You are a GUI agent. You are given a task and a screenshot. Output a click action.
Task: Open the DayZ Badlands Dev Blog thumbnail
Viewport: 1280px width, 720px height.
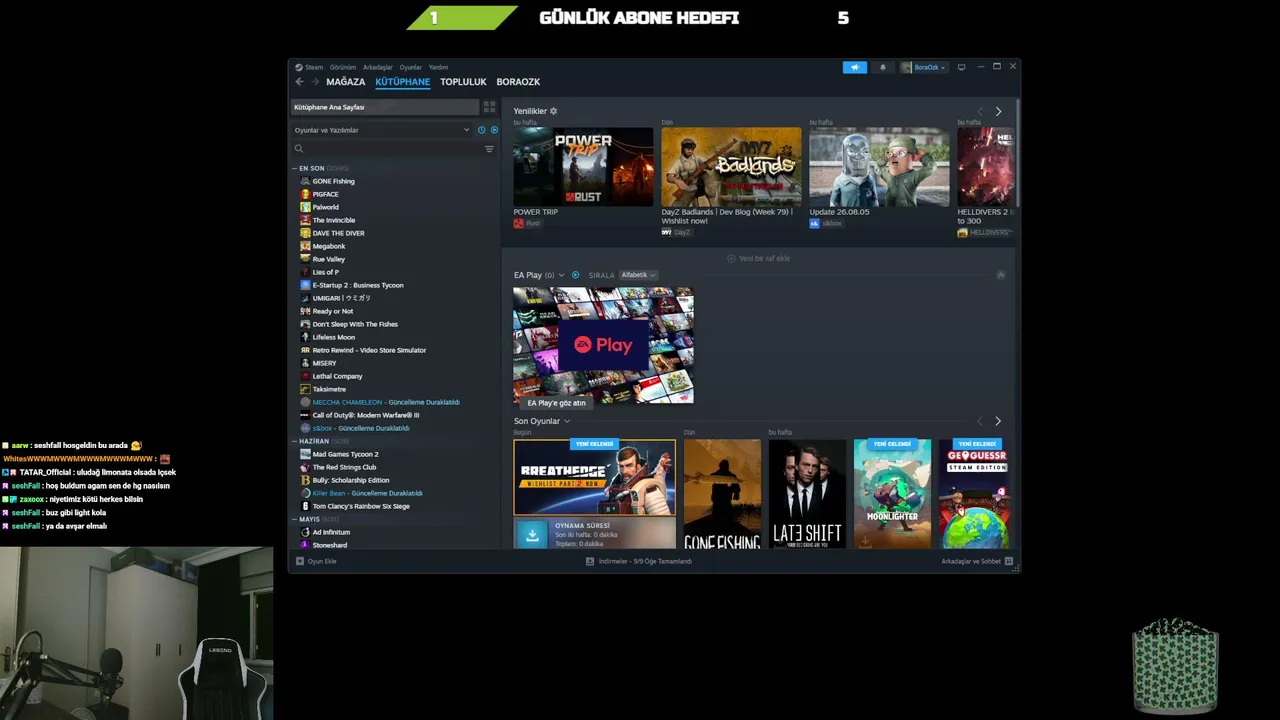(731, 167)
